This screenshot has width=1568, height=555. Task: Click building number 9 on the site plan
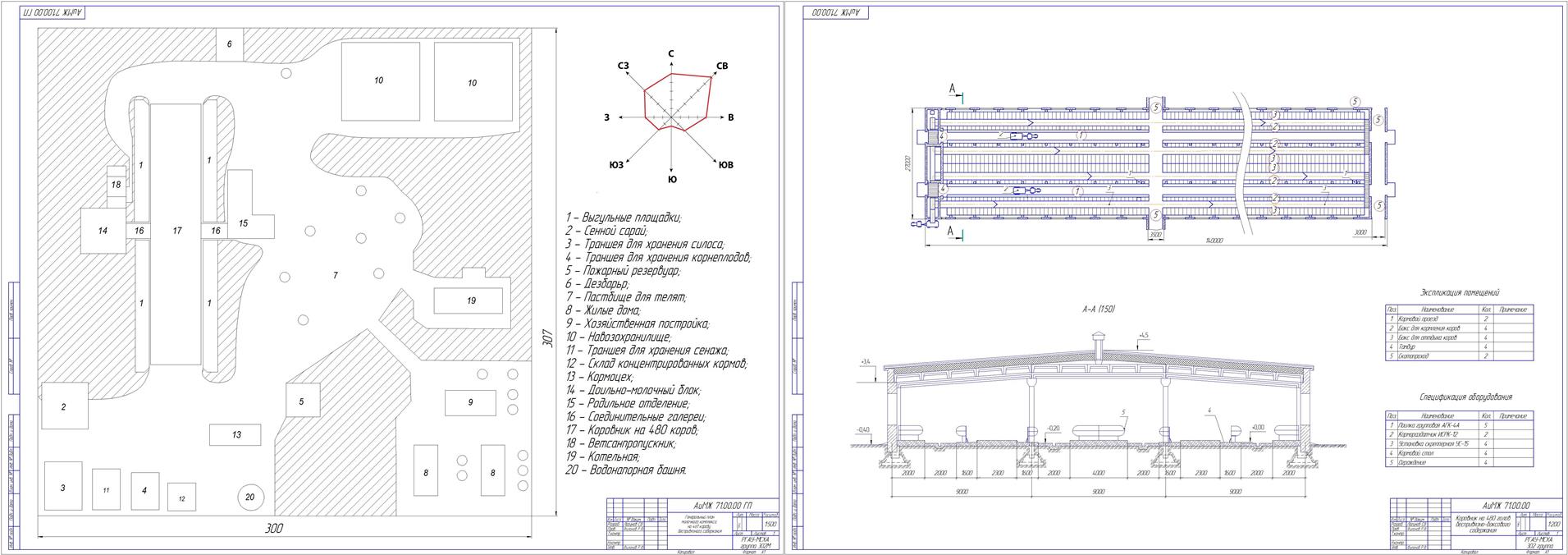pos(471,402)
